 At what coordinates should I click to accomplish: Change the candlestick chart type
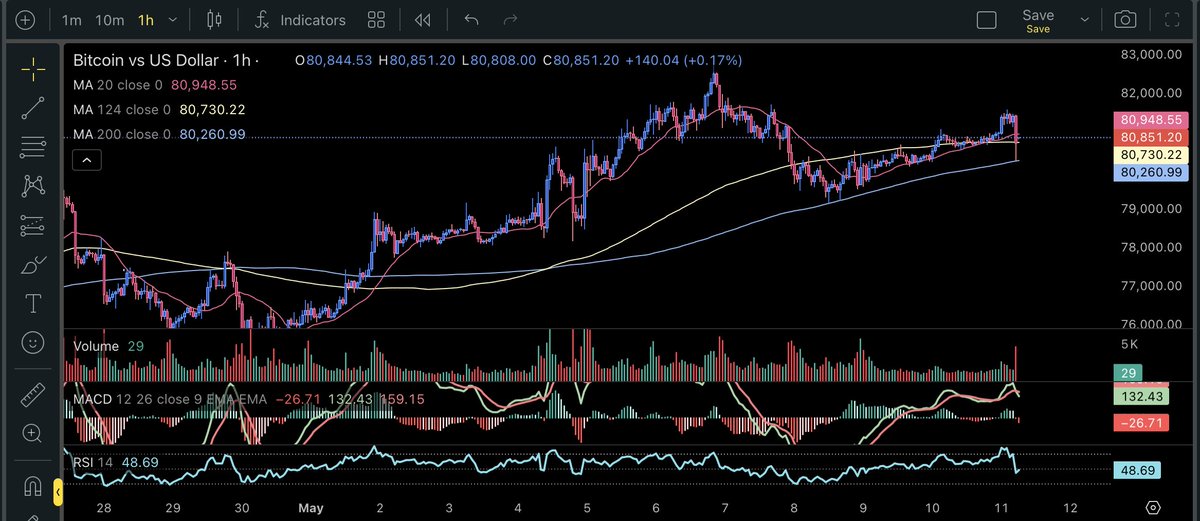214,20
